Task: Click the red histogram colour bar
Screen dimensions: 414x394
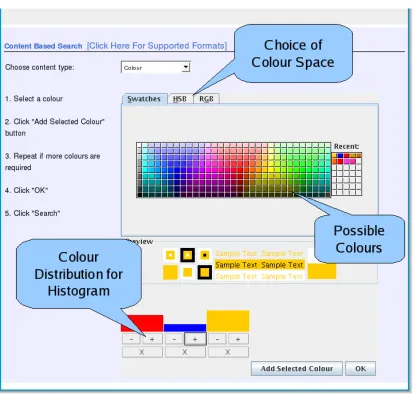Action: 147,323
